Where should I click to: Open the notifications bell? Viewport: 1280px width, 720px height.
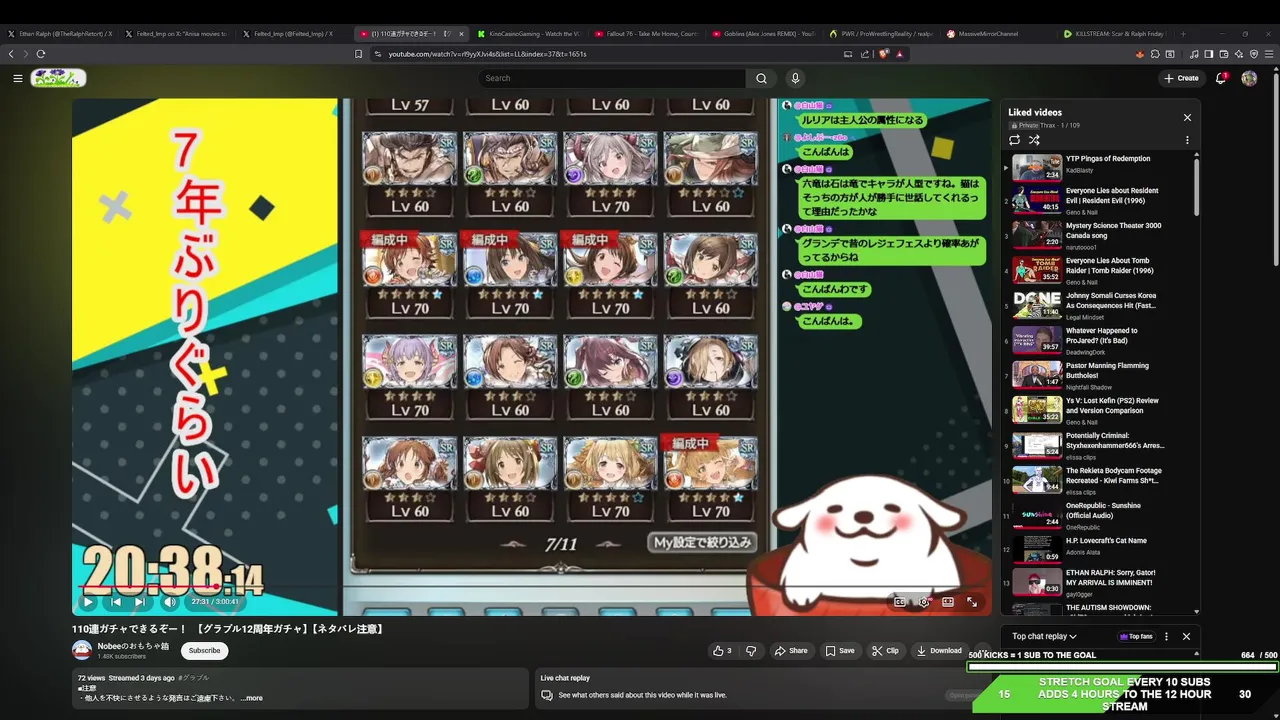pos(1221,78)
